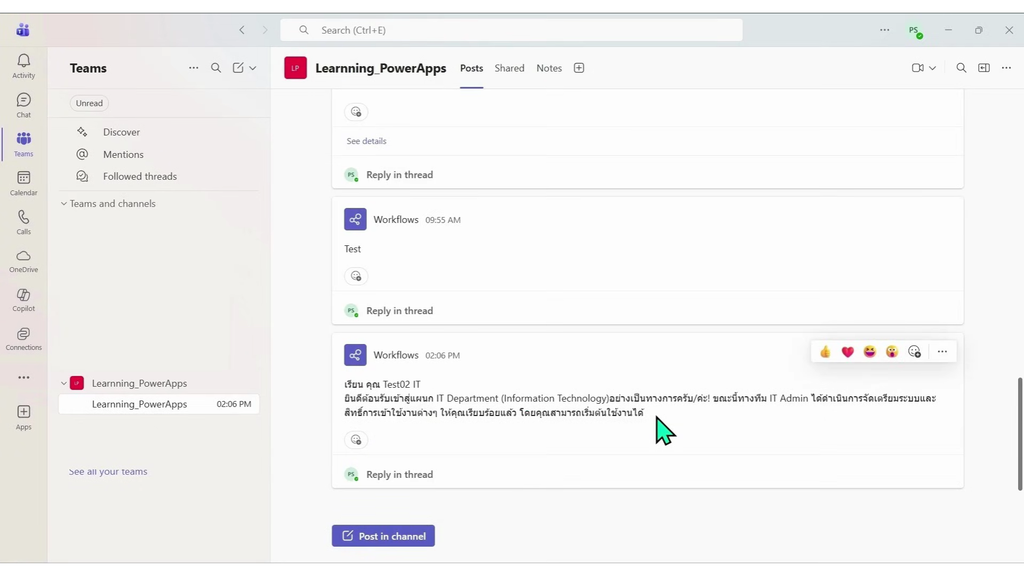Screen dimensions: 1024x576
Task: Open Chat in the sidebar
Action: tap(24, 105)
